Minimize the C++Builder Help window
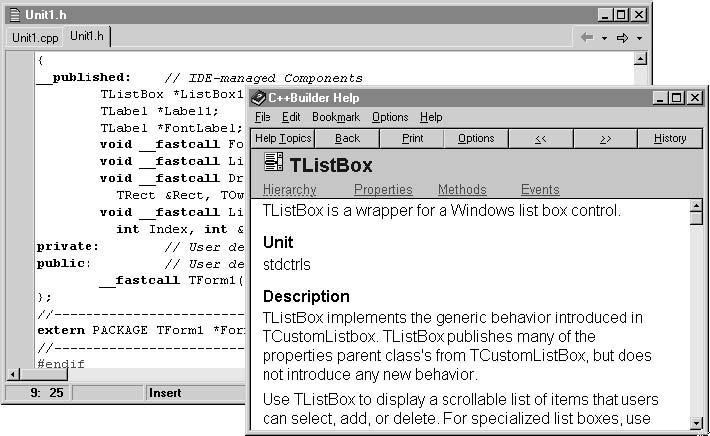This screenshot has width=710, height=436. [660, 98]
